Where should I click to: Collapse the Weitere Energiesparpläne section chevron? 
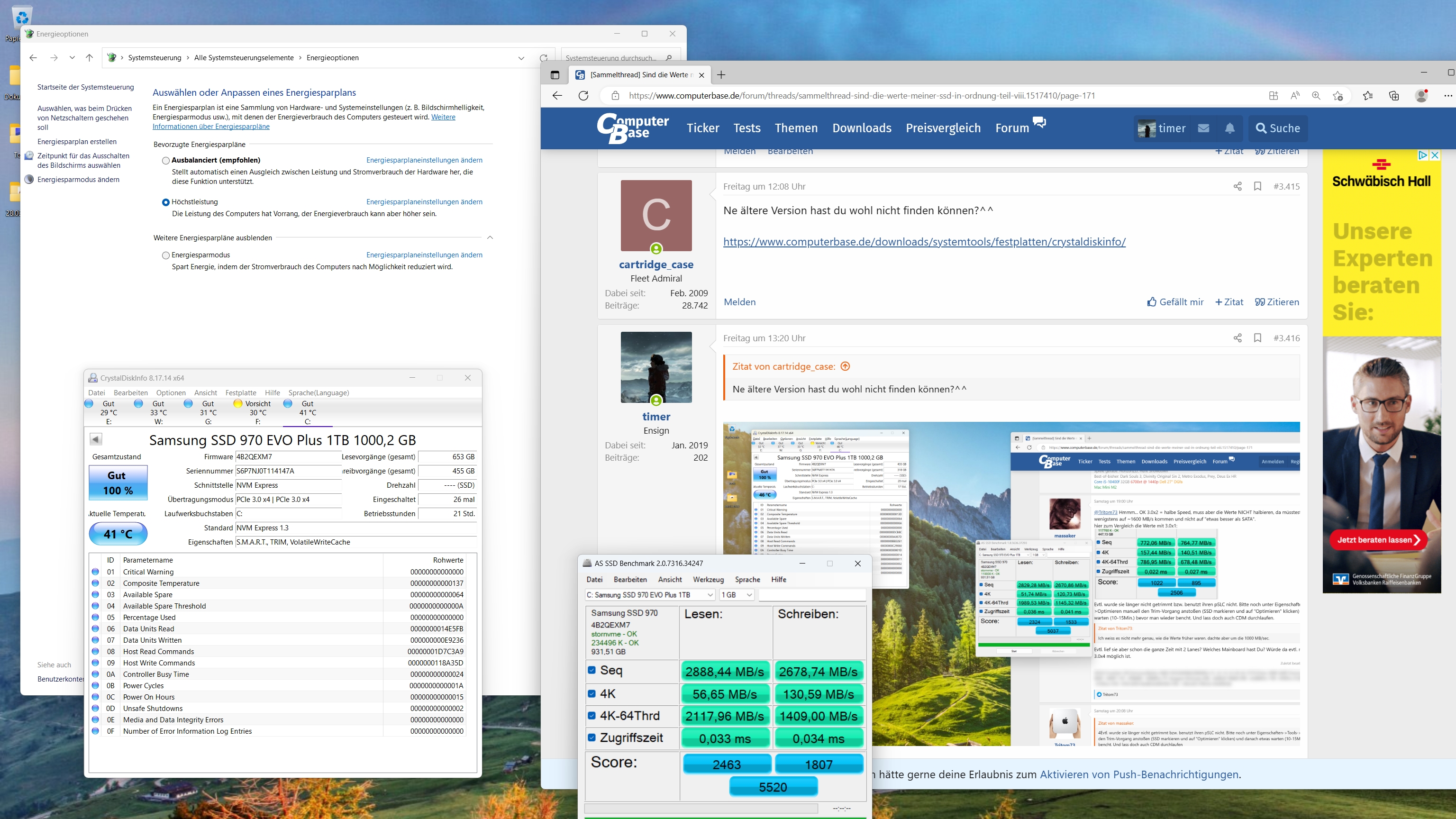click(x=490, y=238)
